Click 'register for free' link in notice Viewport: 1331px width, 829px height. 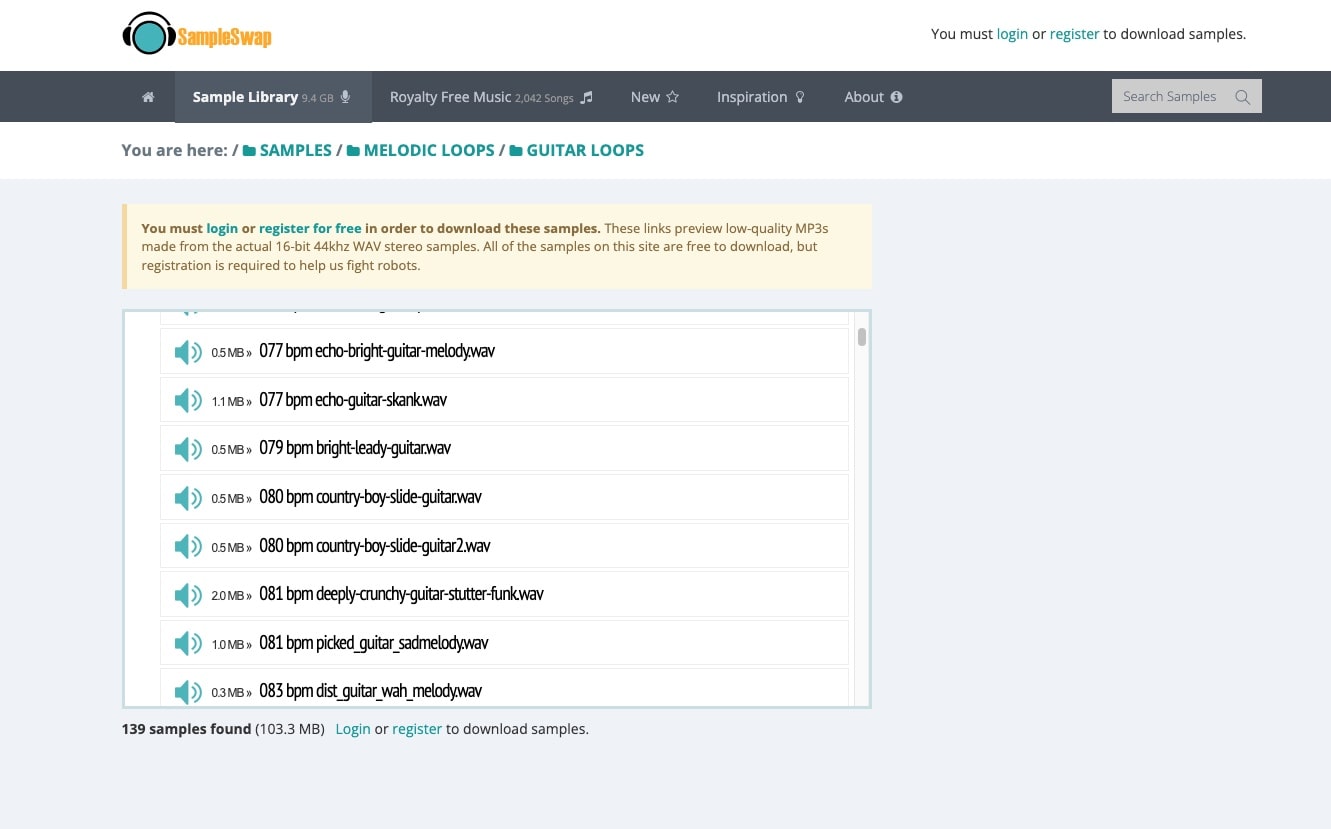point(310,228)
